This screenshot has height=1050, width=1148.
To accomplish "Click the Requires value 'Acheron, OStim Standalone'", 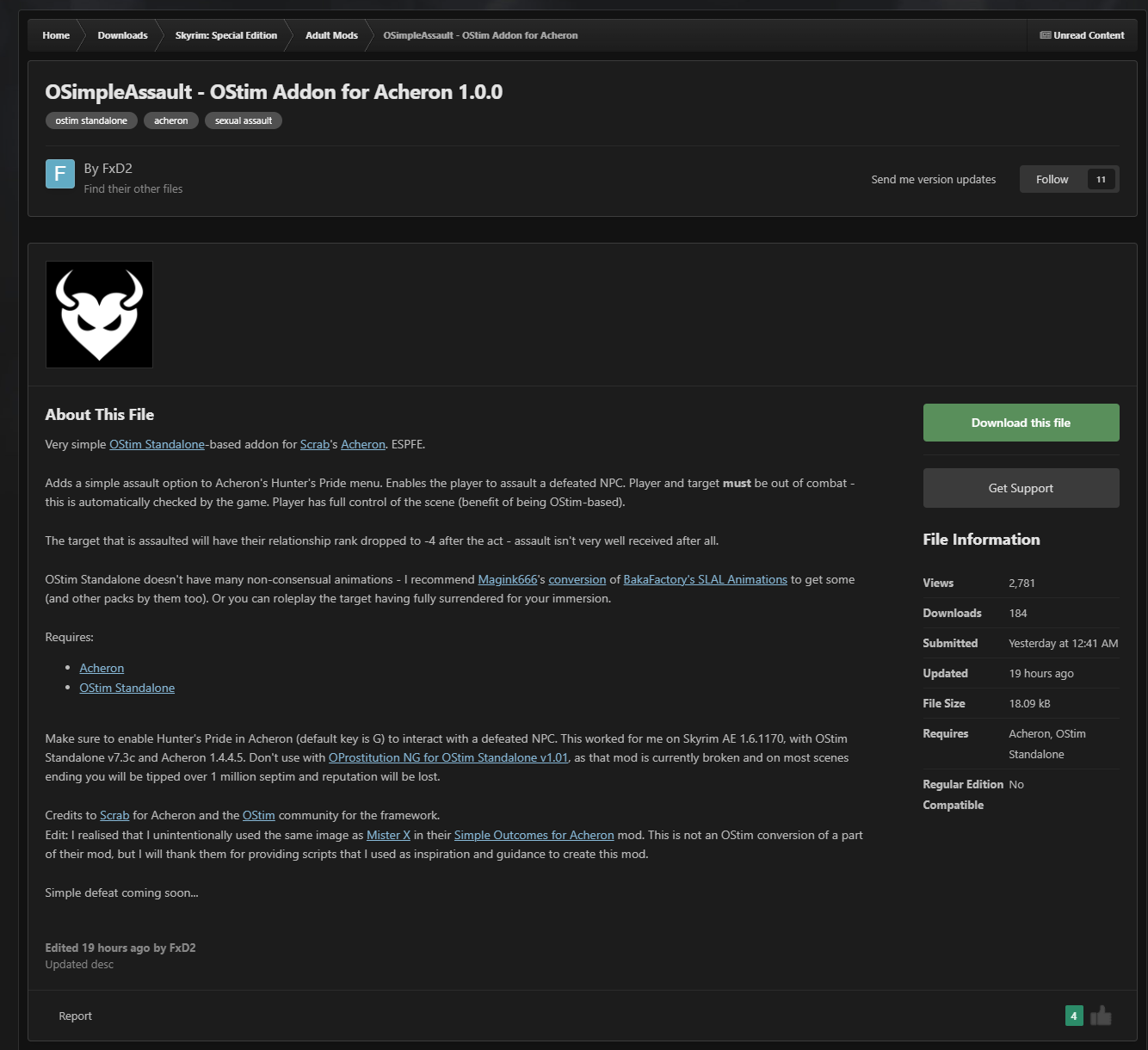I will click(1047, 744).
